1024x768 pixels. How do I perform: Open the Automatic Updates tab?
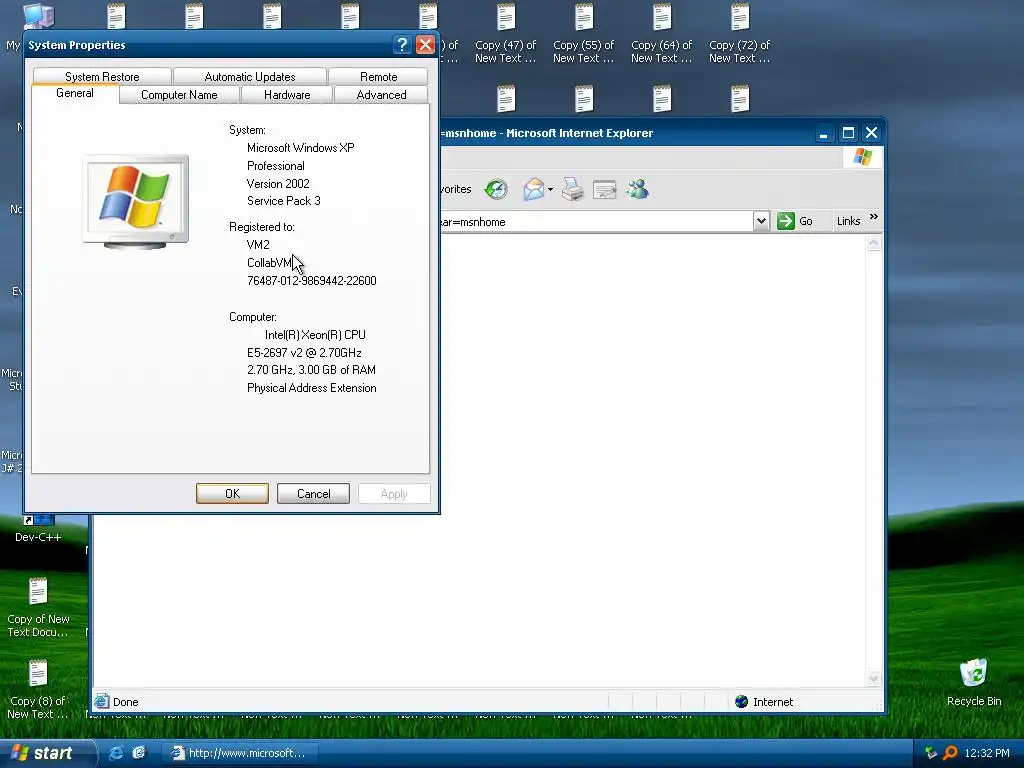(x=249, y=76)
